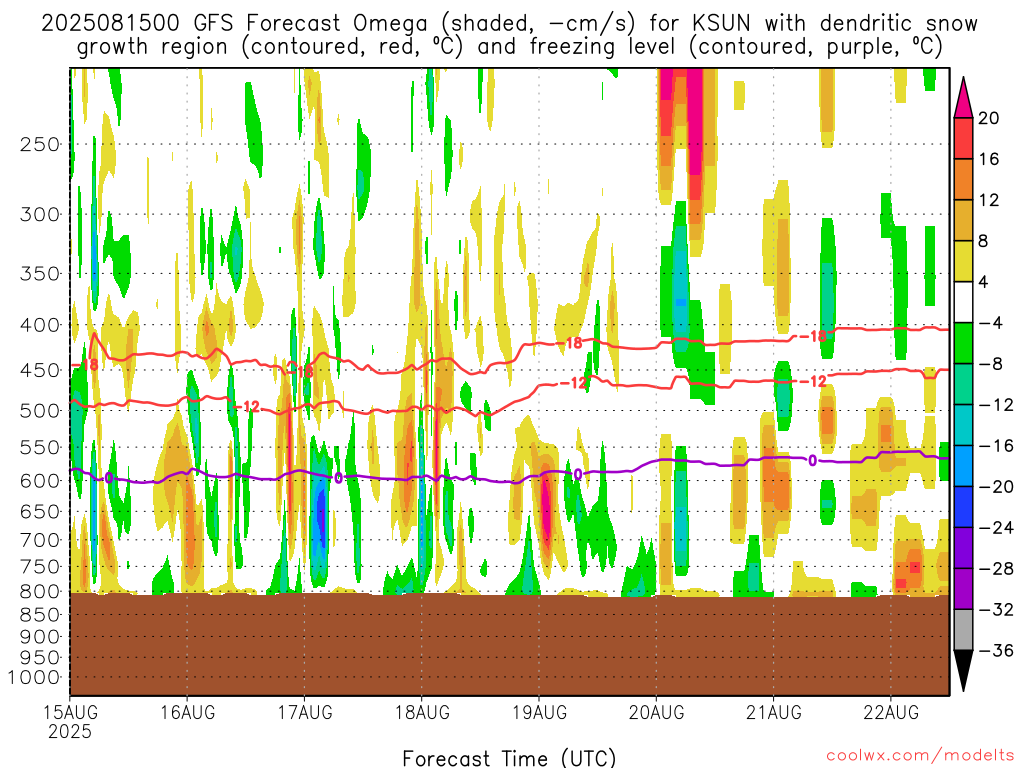Viewport: 1024px width, 768px height.
Task: Select the 17AUG date label
Action: click(305, 712)
